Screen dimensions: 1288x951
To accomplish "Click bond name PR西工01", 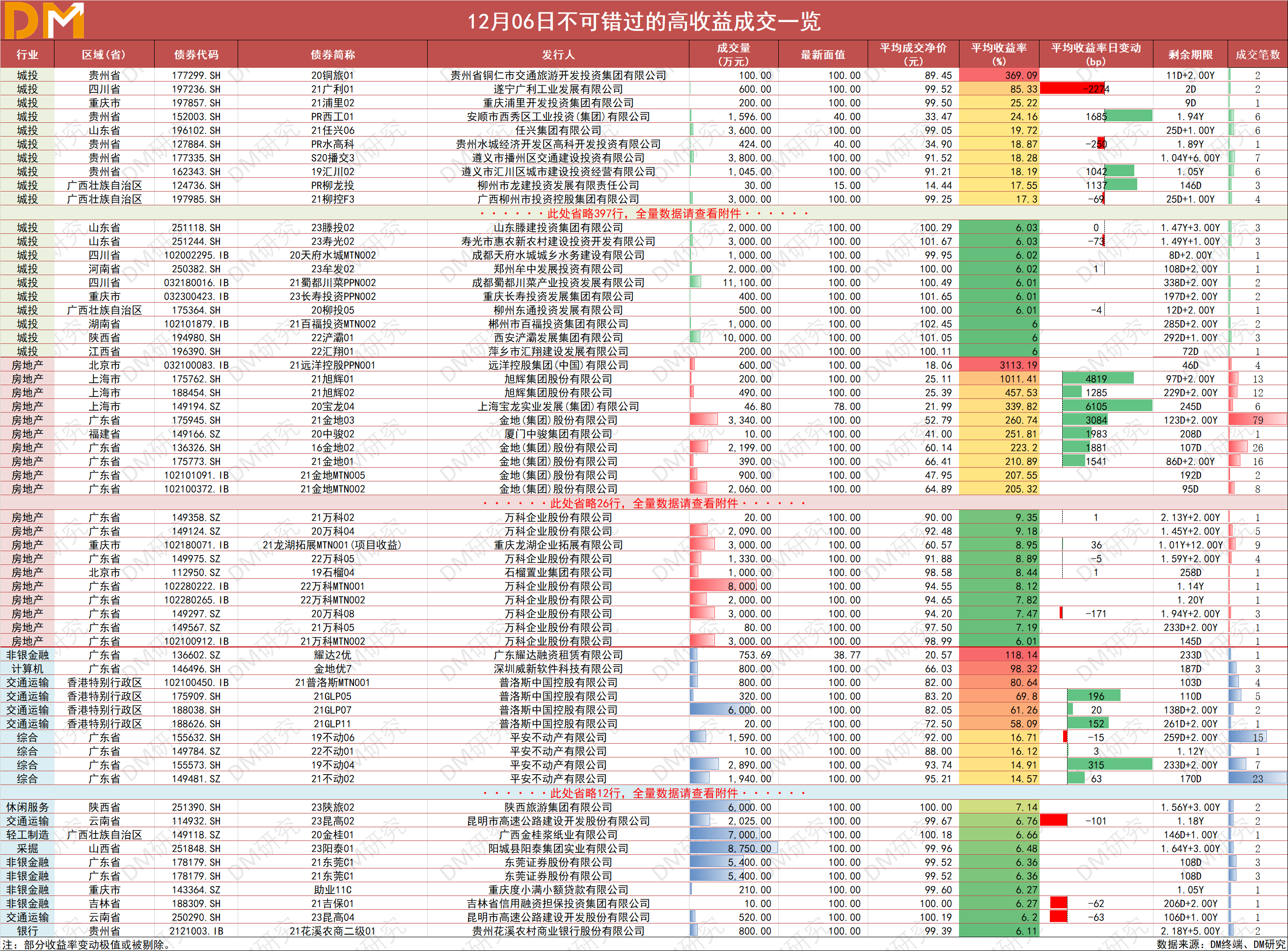I will tap(332, 117).
